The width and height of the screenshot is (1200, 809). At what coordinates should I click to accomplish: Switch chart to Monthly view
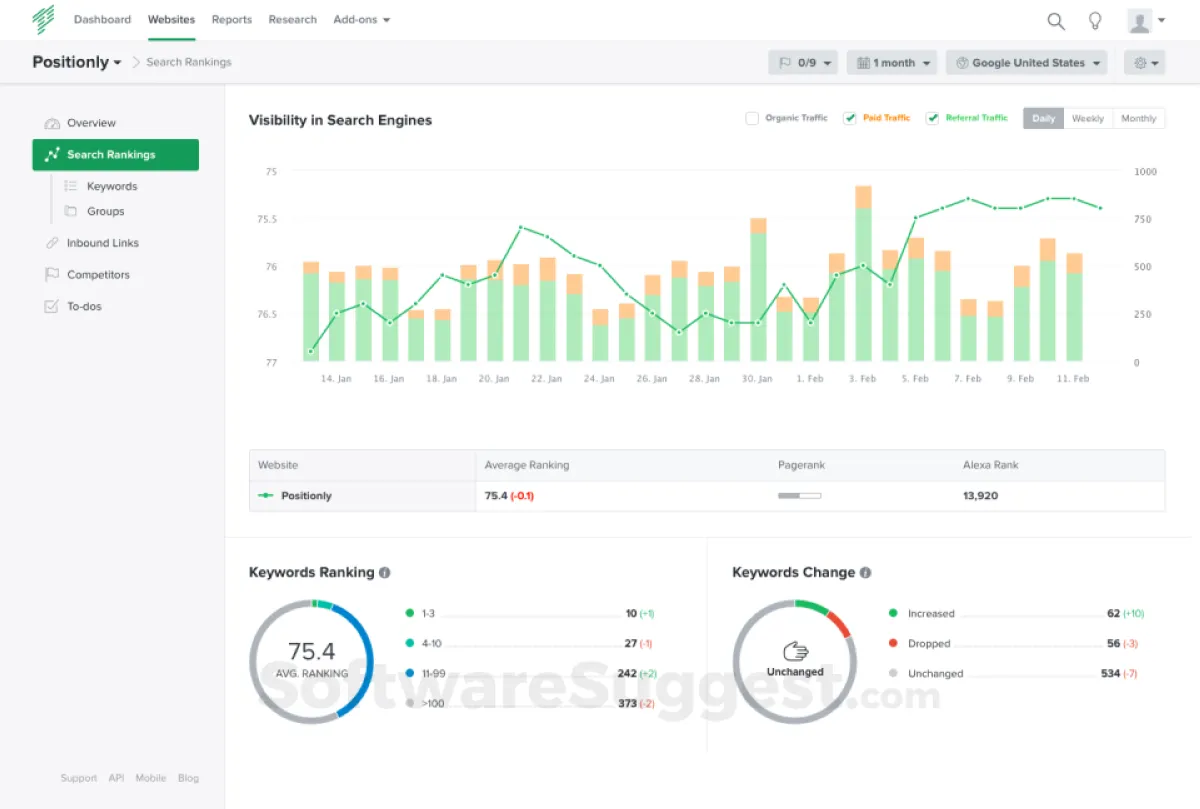pyautogui.click(x=1139, y=118)
